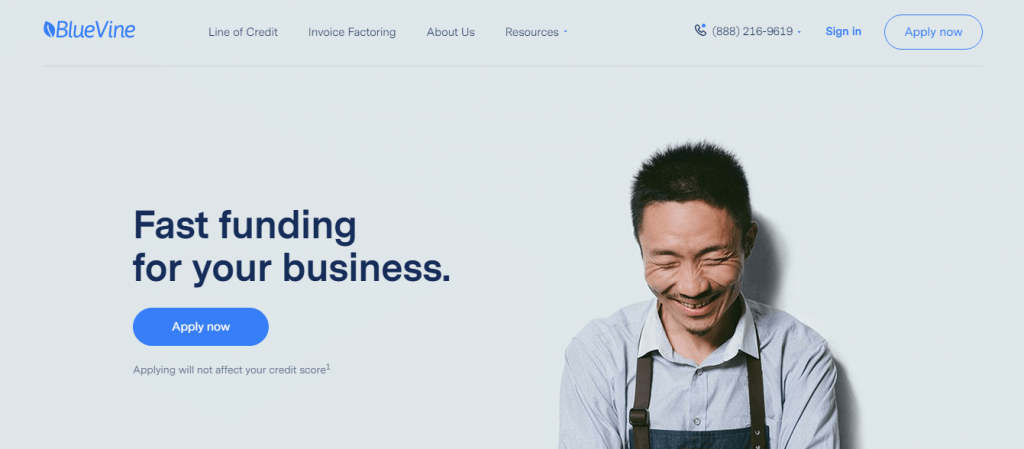Click the blue Apply now hero button
The width and height of the screenshot is (1024, 449).
click(200, 327)
